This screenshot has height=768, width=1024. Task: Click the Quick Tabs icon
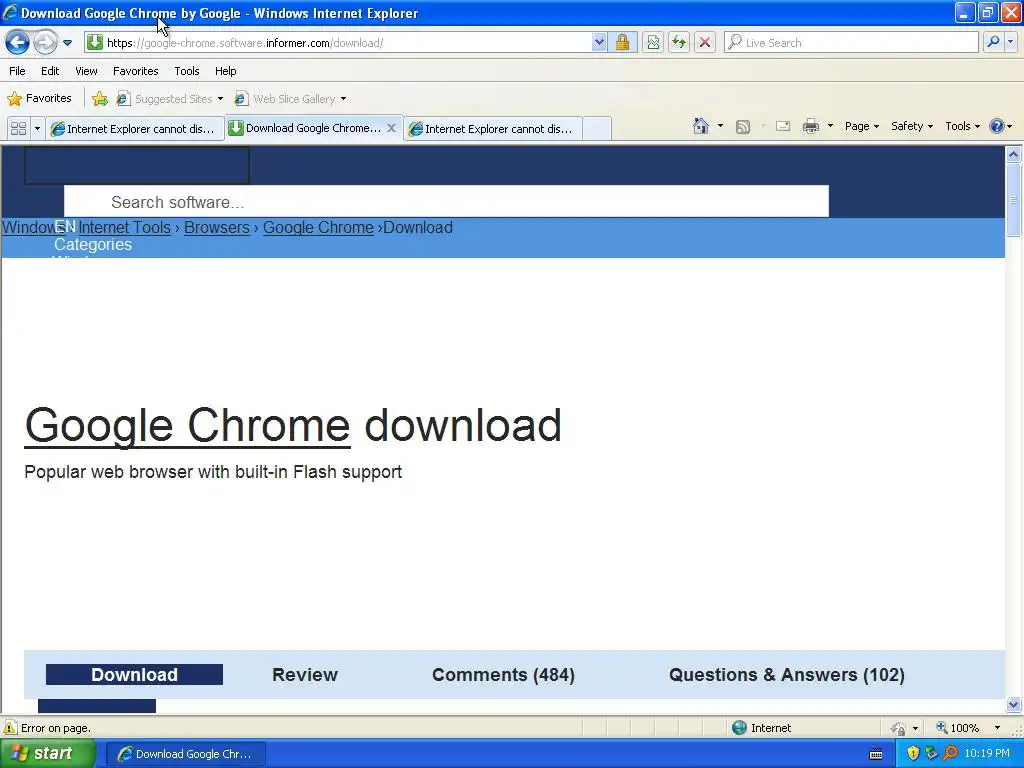18,128
